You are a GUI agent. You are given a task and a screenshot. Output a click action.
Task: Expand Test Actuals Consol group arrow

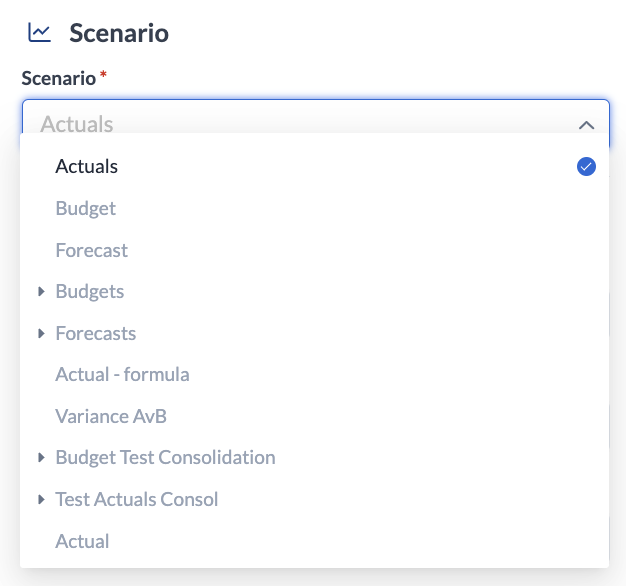(x=42, y=499)
